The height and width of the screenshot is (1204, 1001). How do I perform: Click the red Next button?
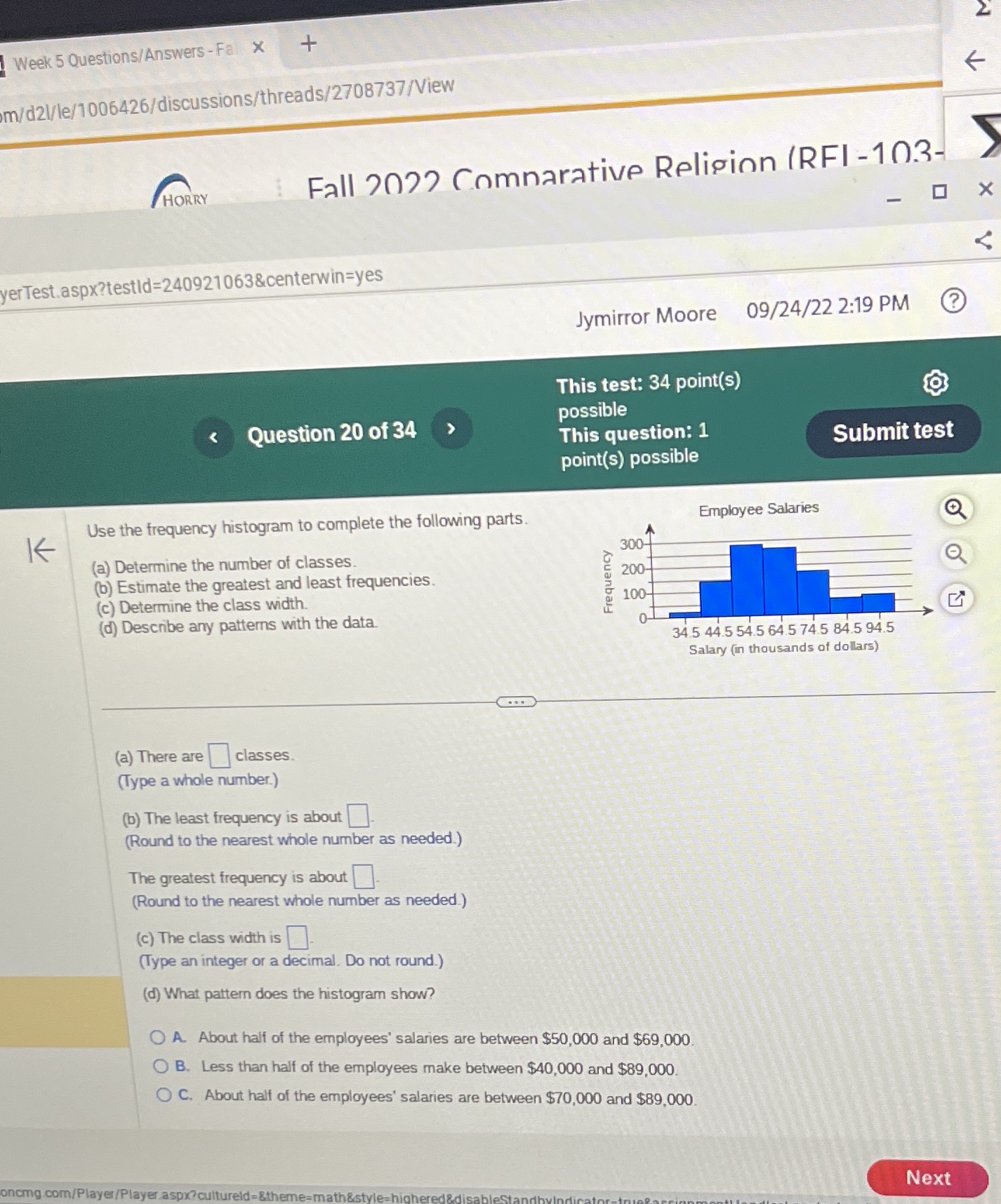tap(927, 1177)
